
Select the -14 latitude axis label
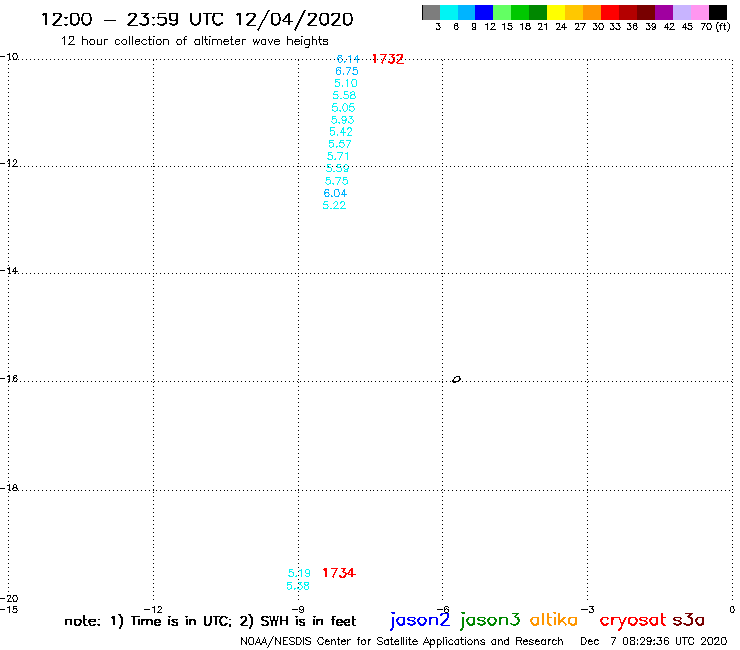[x=9, y=270]
